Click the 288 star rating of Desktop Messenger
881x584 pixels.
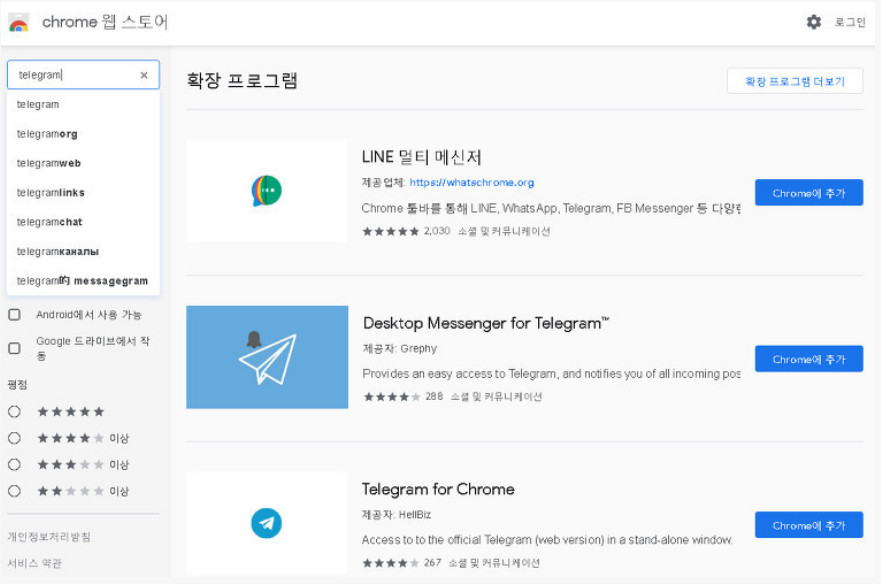(x=403, y=397)
